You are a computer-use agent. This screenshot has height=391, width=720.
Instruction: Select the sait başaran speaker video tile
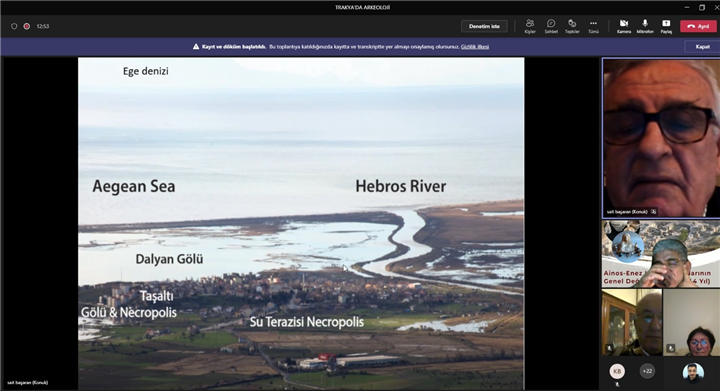tap(661, 138)
